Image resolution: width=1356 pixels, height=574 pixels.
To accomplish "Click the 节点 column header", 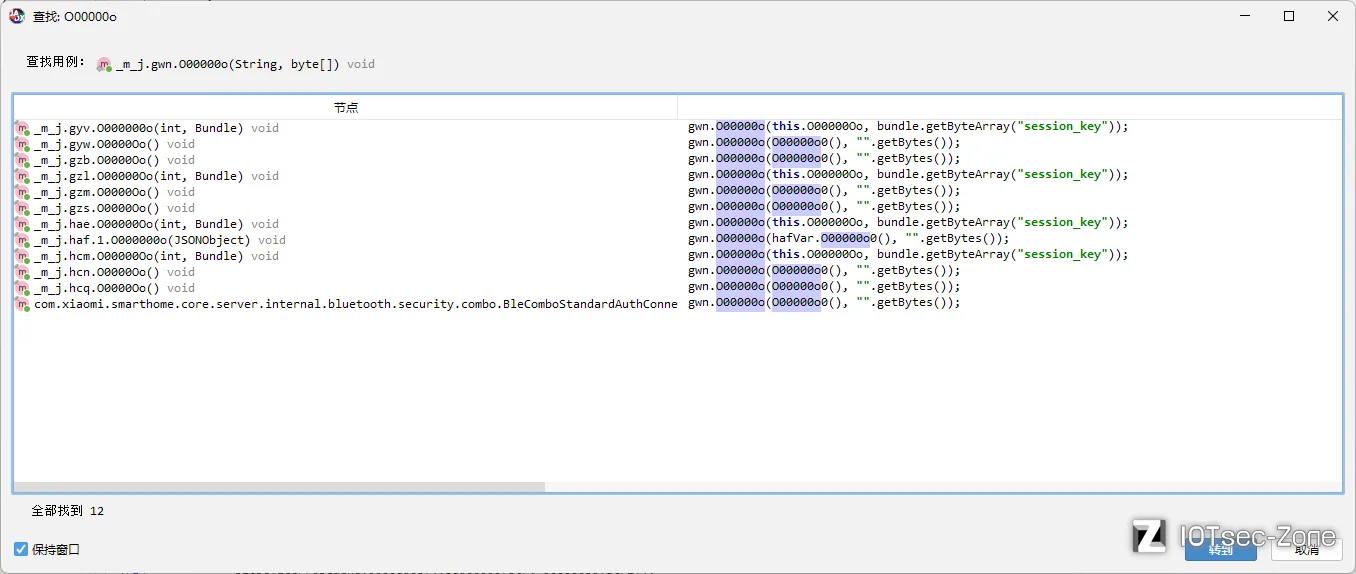I will click(x=346, y=107).
